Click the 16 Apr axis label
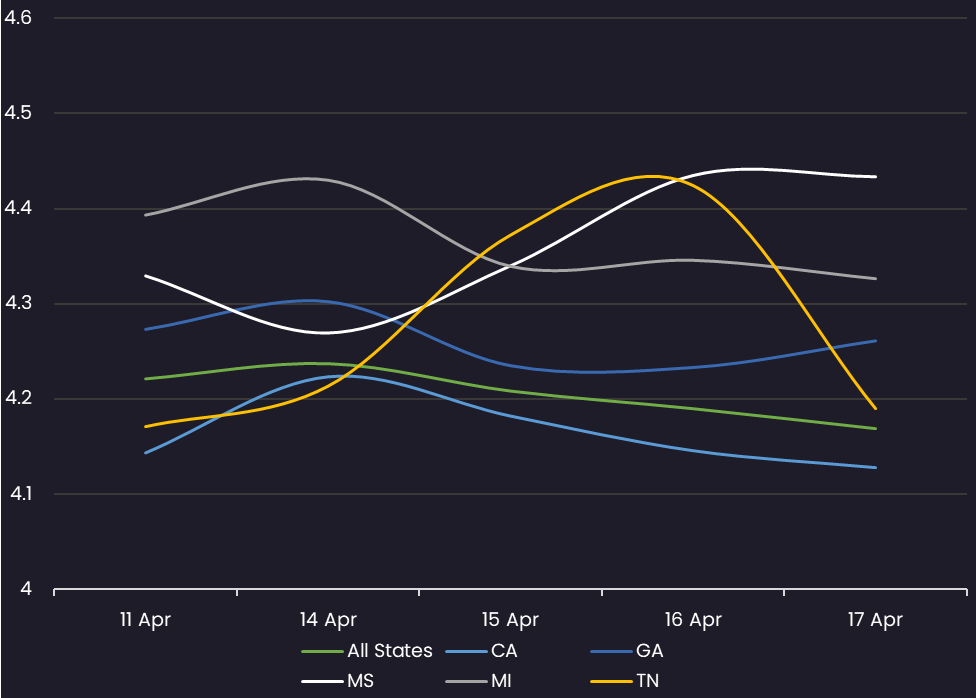 (x=693, y=620)
